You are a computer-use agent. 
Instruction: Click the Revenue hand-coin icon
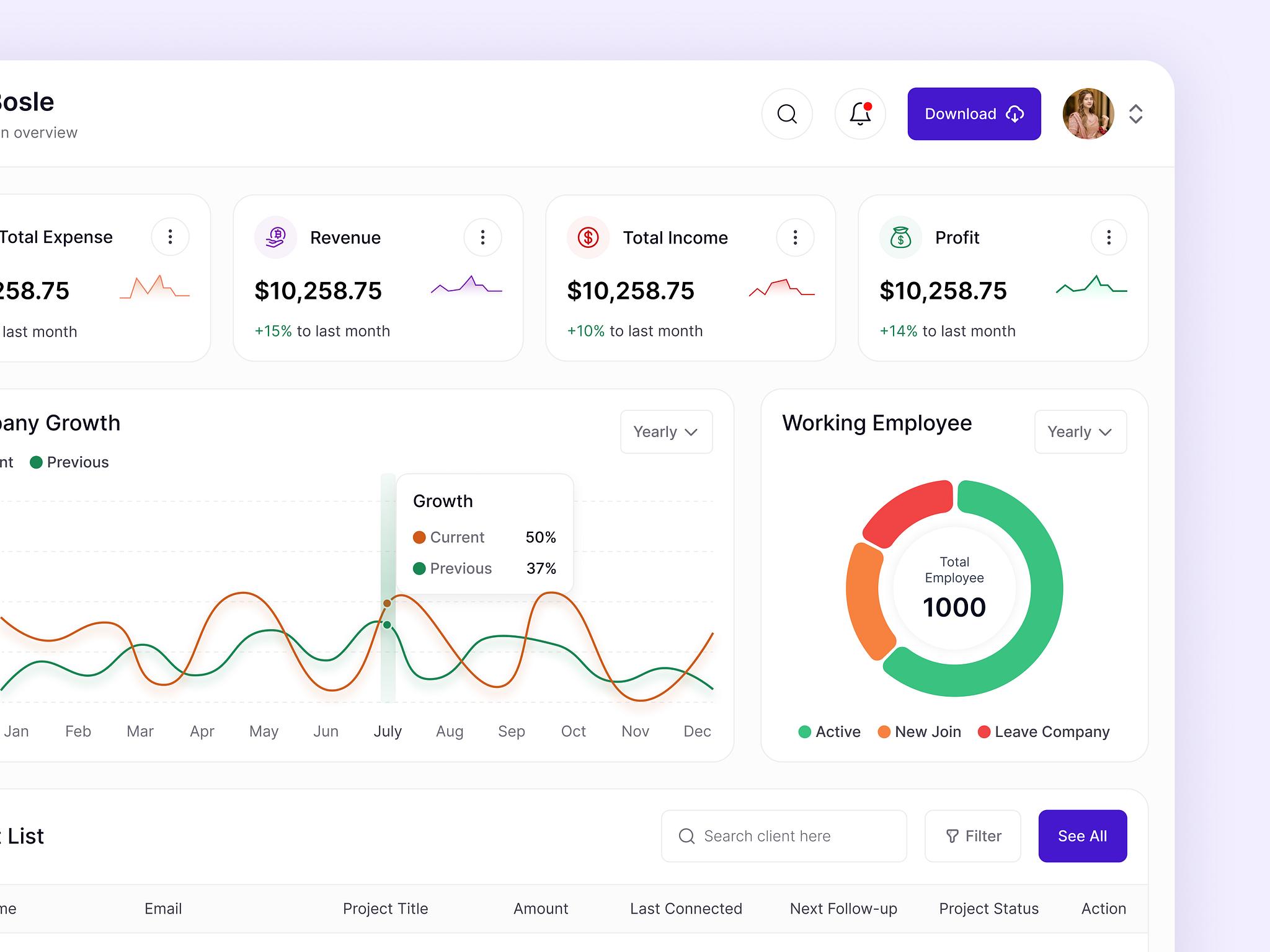coord(275,237)
